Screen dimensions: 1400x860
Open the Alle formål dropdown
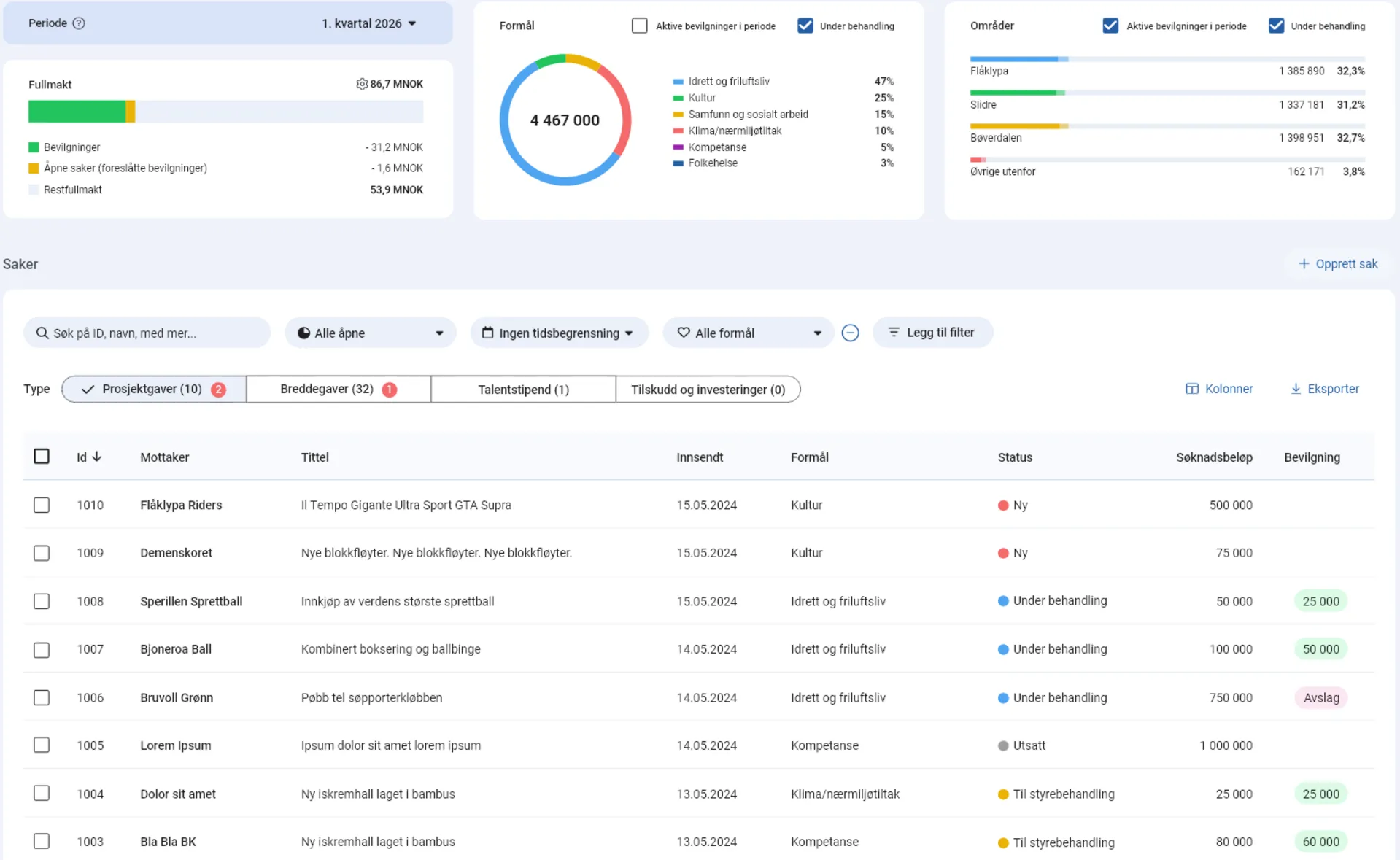point(748,333)
